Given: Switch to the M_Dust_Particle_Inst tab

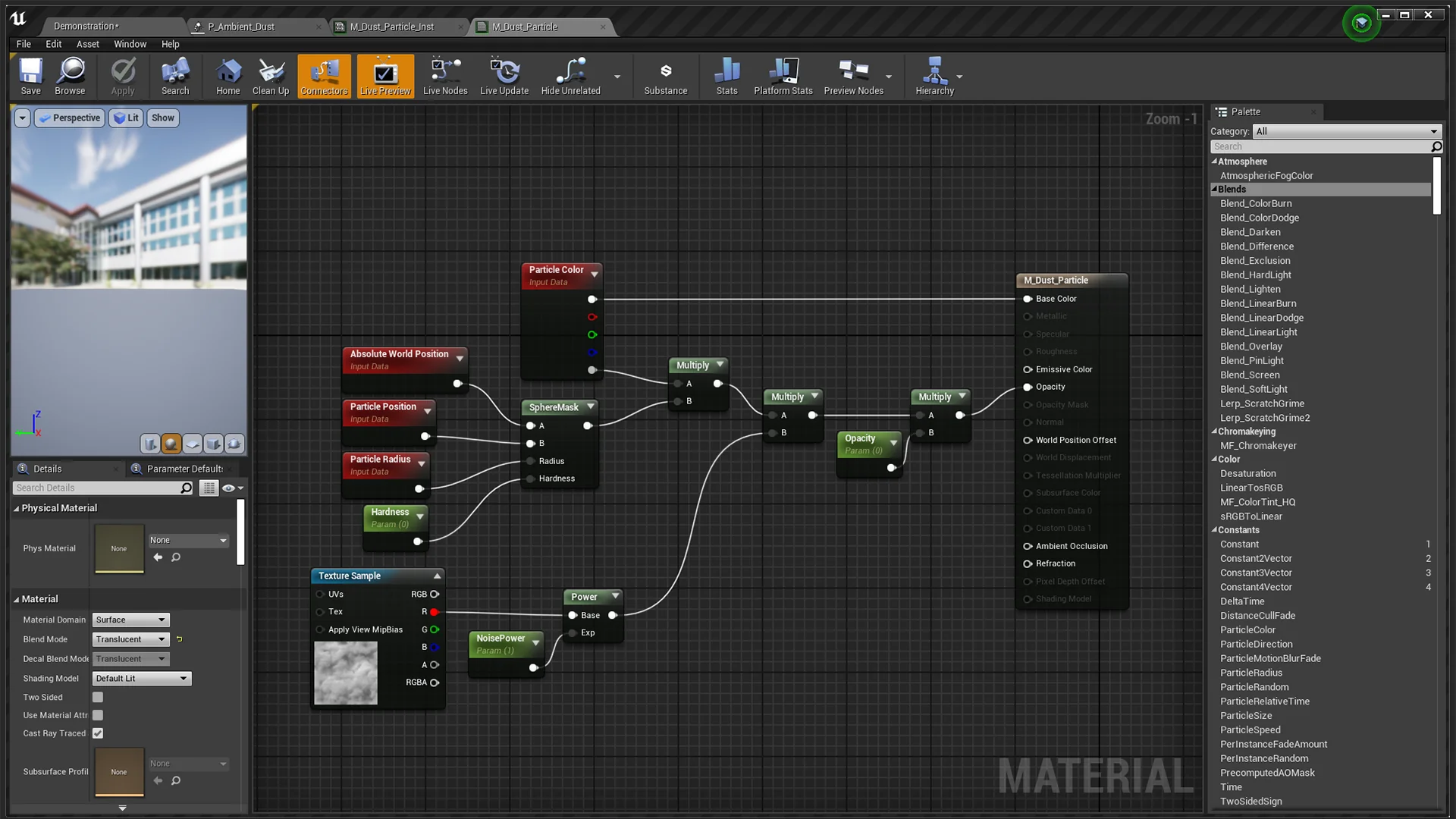Looking at the screenshot, I should pos(392,27).
